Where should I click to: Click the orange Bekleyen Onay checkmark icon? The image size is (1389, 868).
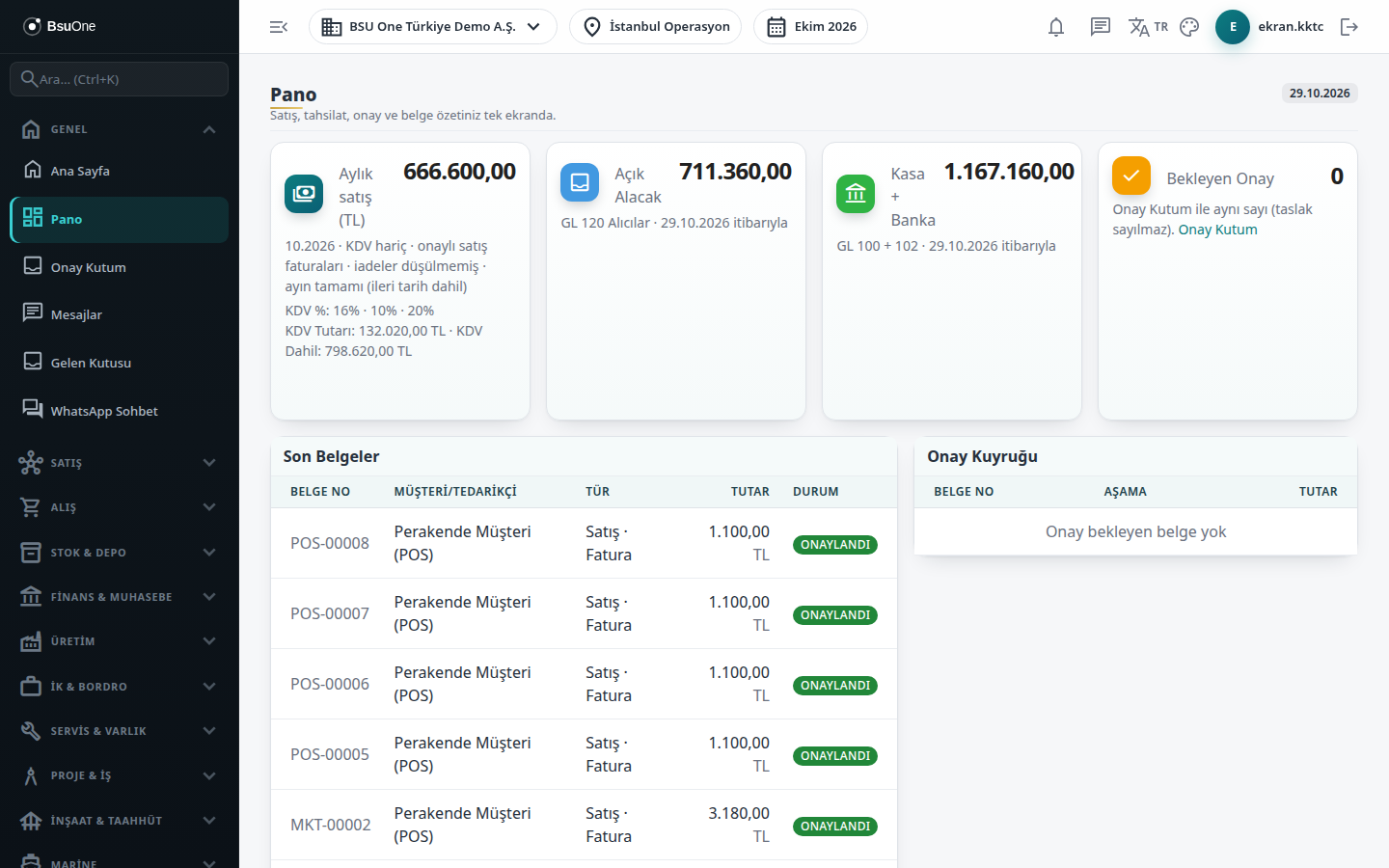tap(1131, 176)
